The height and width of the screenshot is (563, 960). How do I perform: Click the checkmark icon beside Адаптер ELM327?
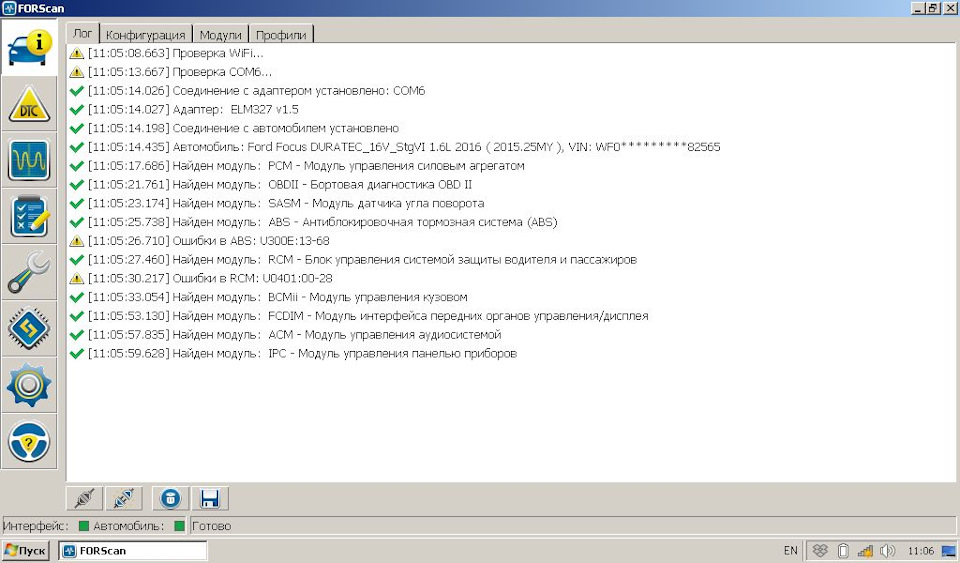(x=77, y=110)
